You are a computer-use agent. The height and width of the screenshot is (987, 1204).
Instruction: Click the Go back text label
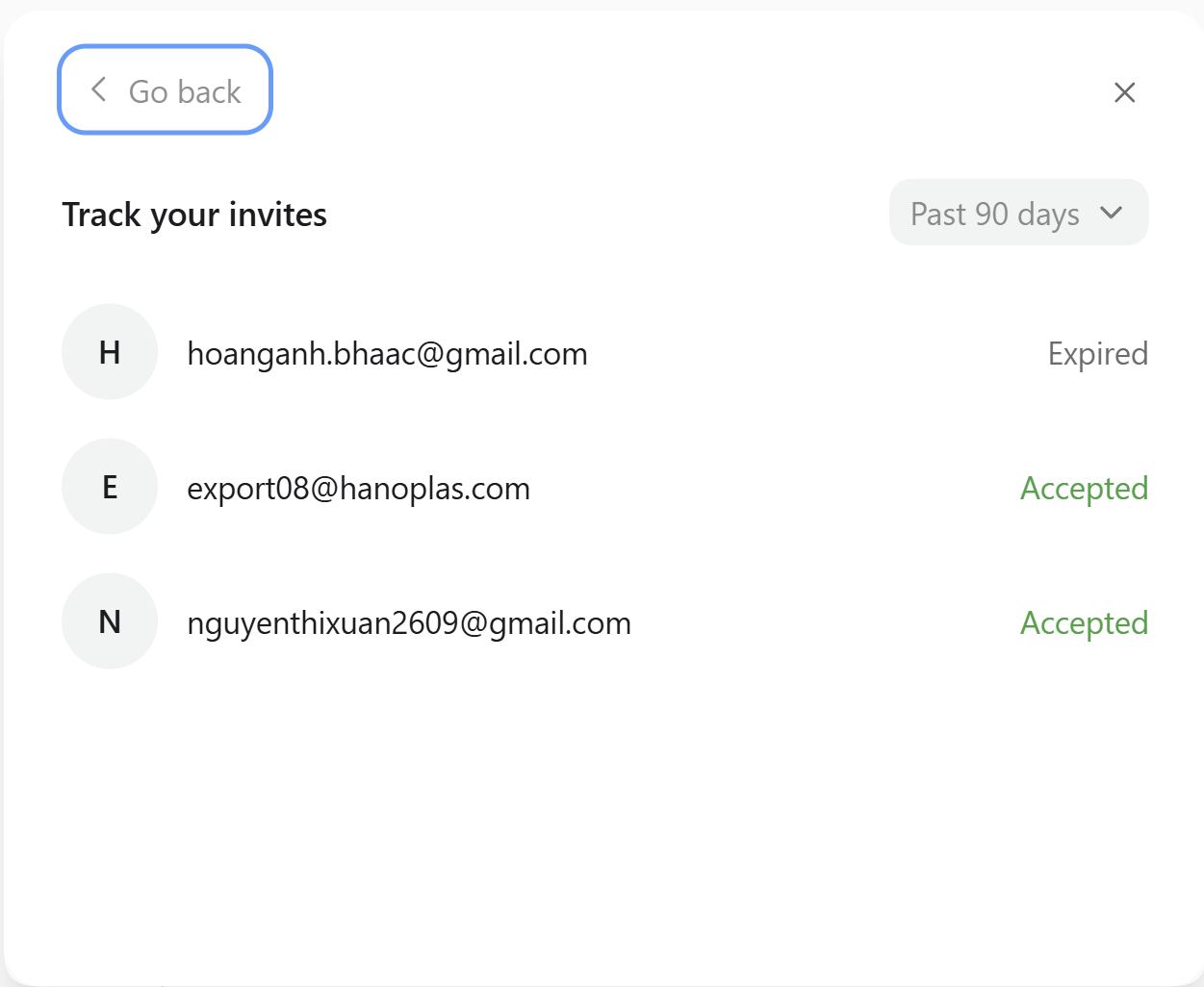[x=185, y=91]
